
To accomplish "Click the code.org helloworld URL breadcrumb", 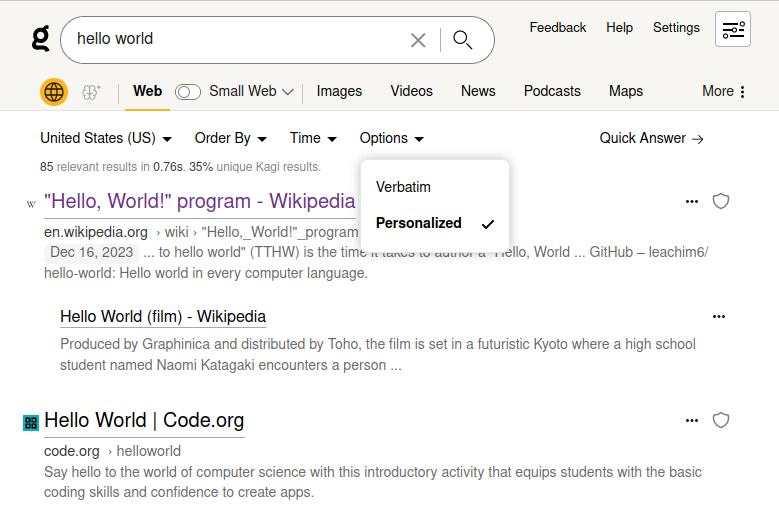I will tap(112, 451).
